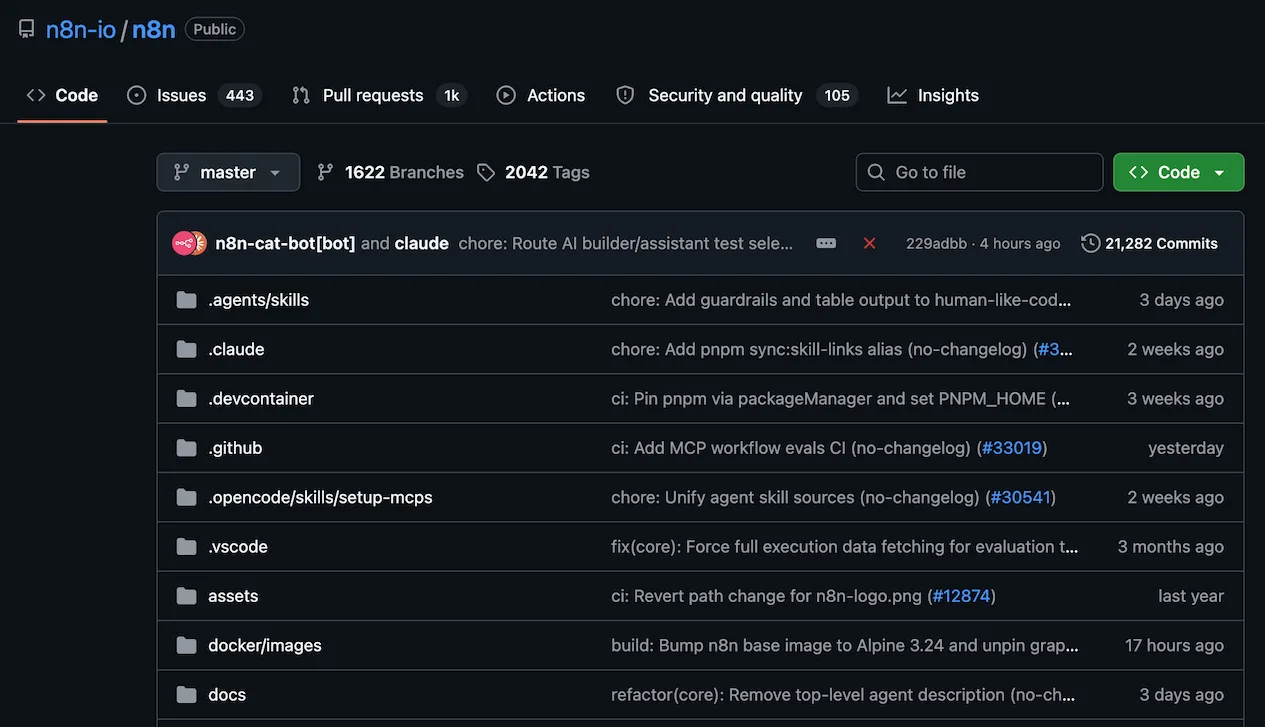Click the Issues count badge 443
The width and height of the screenshot is (1265, 727).
point(240,95)
